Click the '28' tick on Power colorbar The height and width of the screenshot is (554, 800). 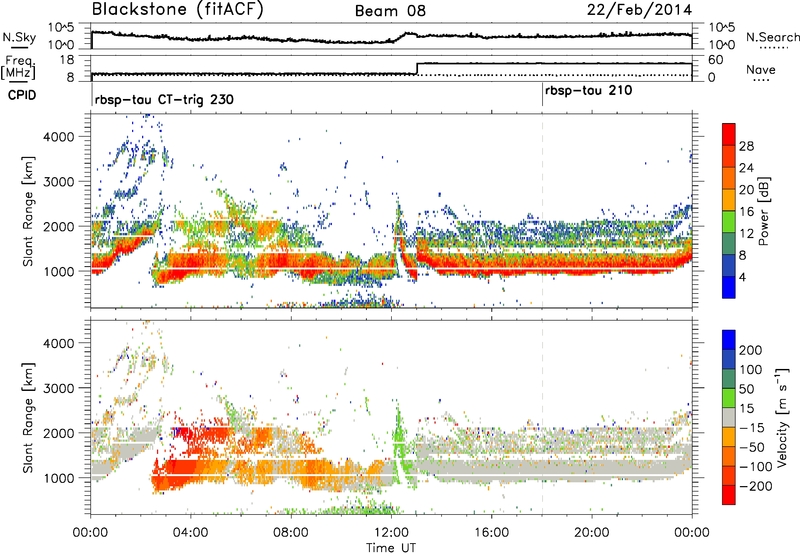pyautogui.click(x=746, y=146)
